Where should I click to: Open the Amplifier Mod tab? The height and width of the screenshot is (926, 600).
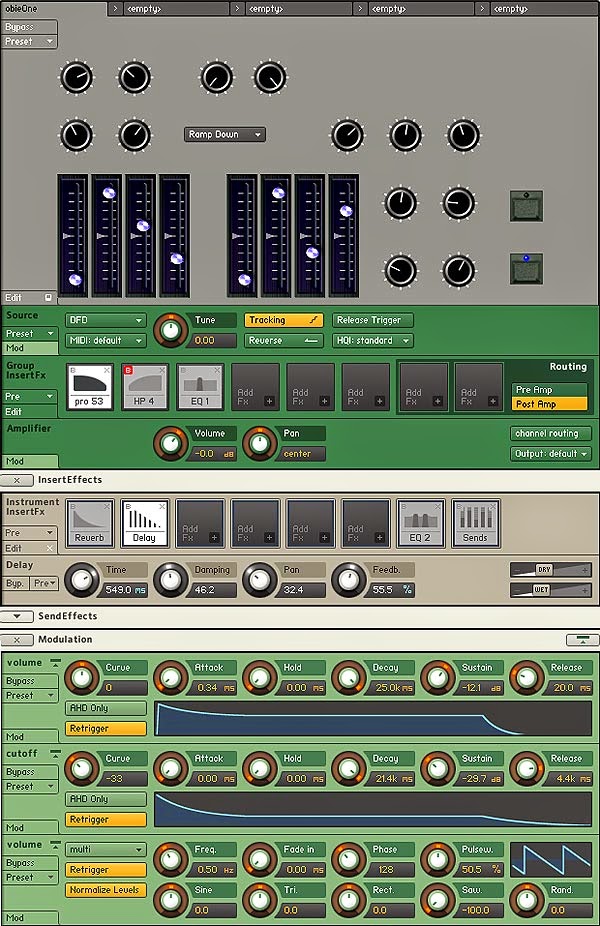pos(30,461)
